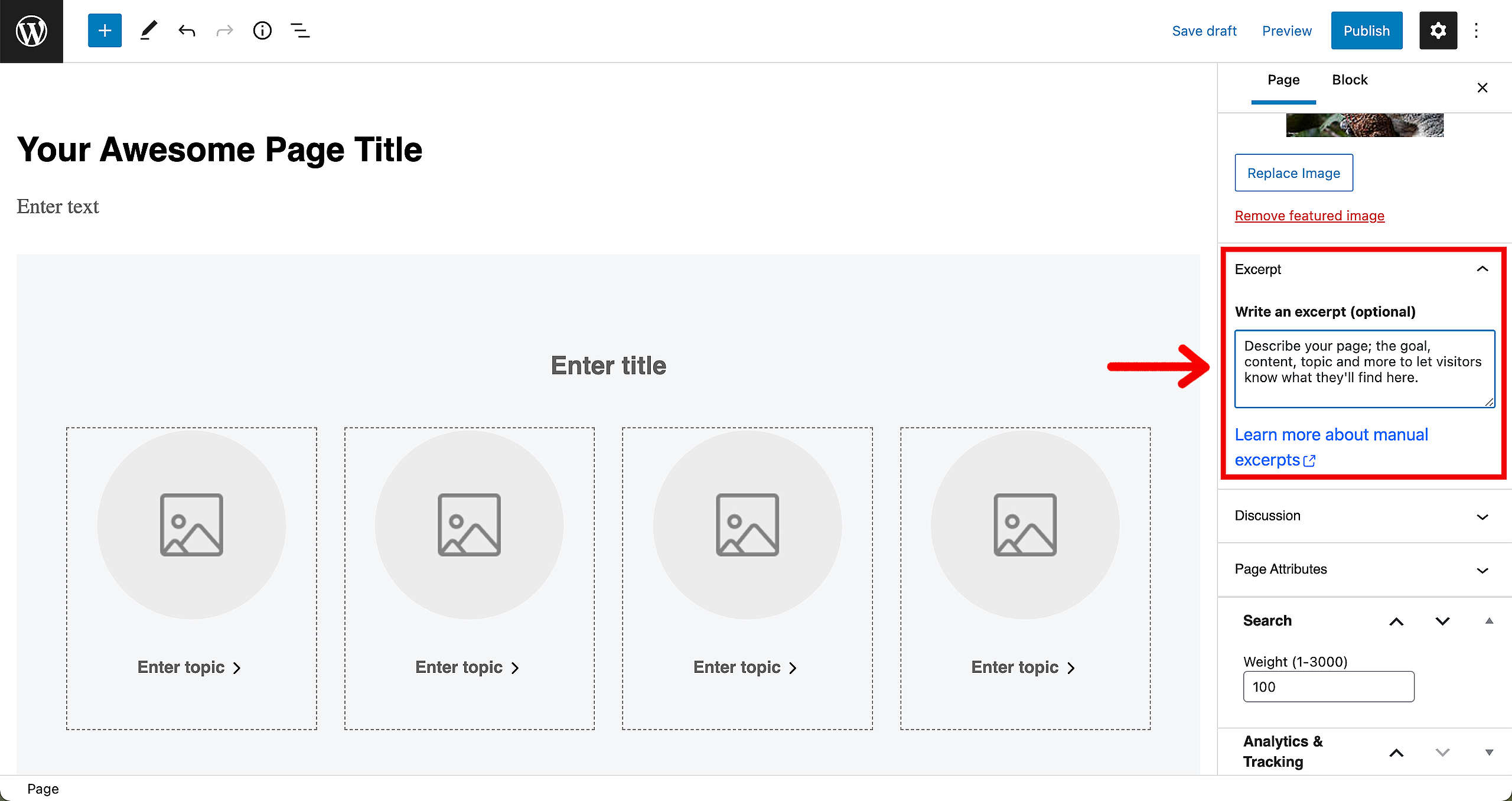1512x801 pixels.
Task: Open Learn more about manual excerpts link
Action: [x=1331, y=447]
